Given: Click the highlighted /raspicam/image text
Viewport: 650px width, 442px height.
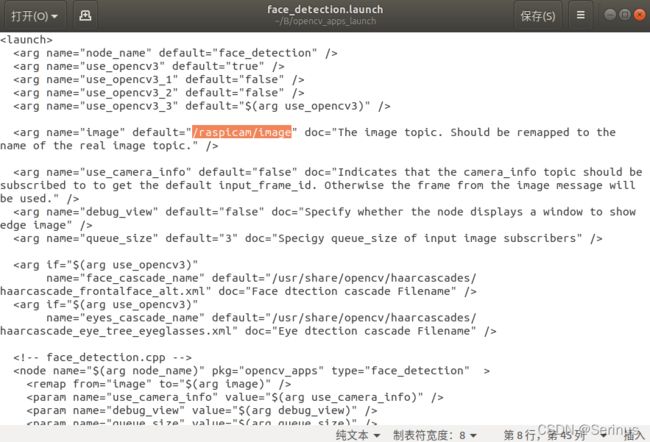Looking at the screenshot, I should coord(242,132).
